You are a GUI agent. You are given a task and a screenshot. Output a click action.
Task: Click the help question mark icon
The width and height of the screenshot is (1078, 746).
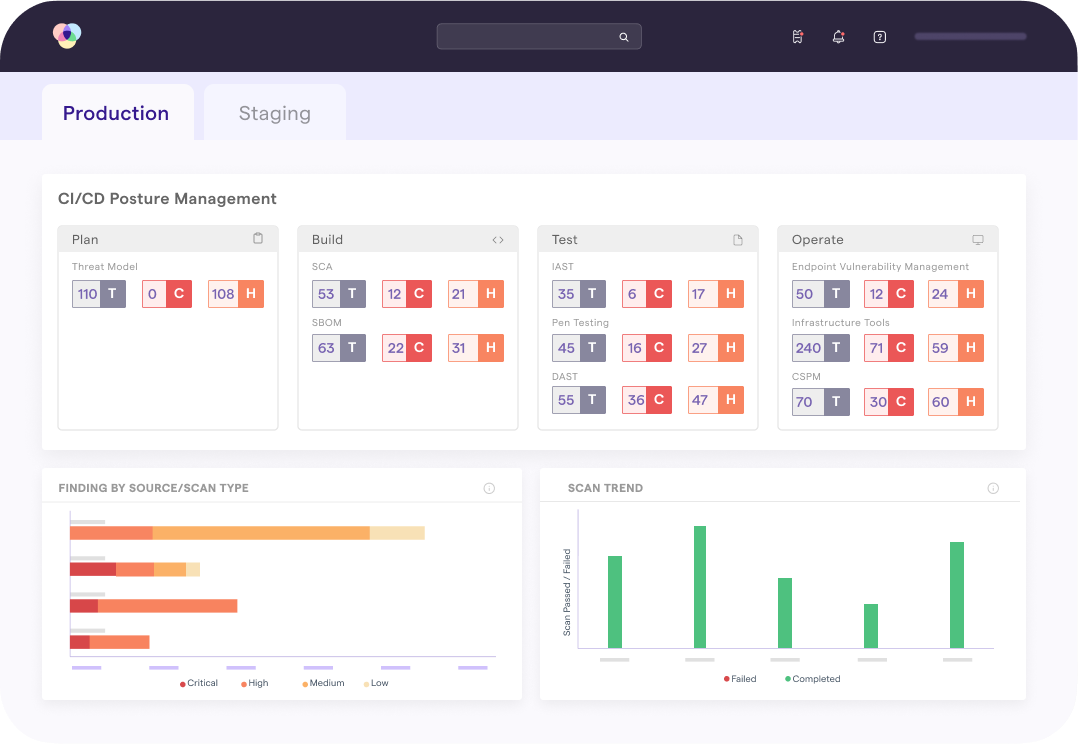(x=879, y=37)
